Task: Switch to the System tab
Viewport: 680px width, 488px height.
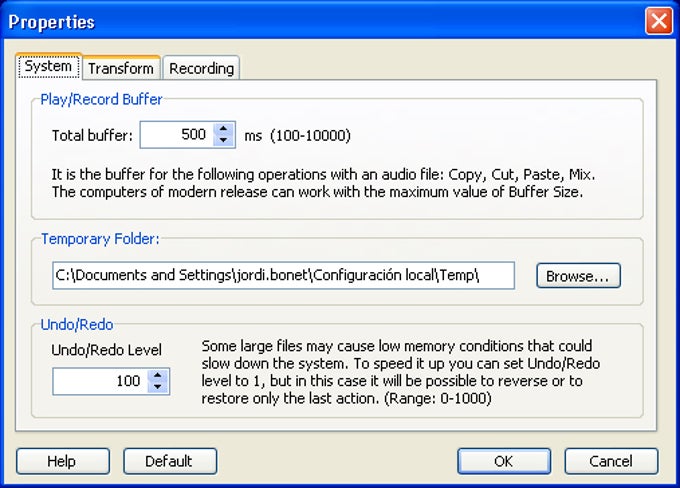Action: (x=49, y=66)
